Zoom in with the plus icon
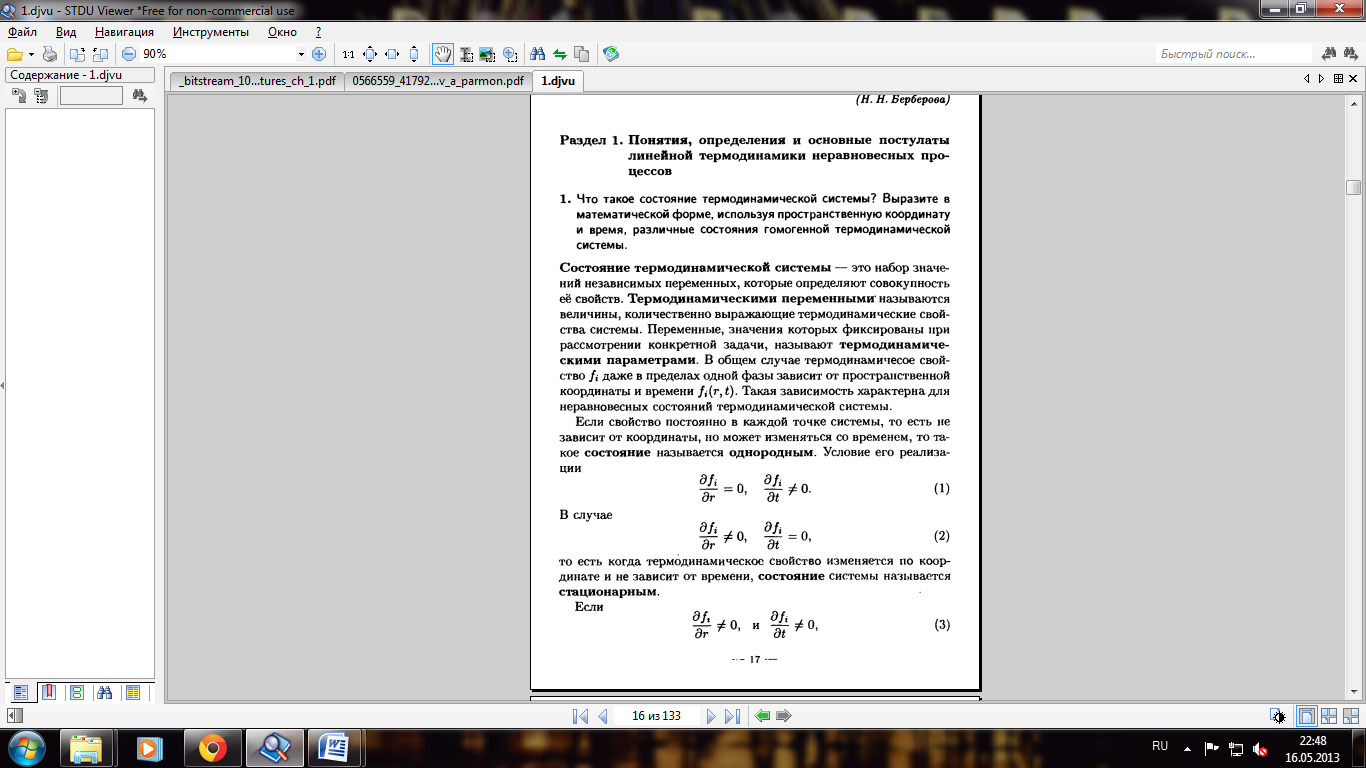Viewport: 1366px width, 768px height. tap(319, 54)
